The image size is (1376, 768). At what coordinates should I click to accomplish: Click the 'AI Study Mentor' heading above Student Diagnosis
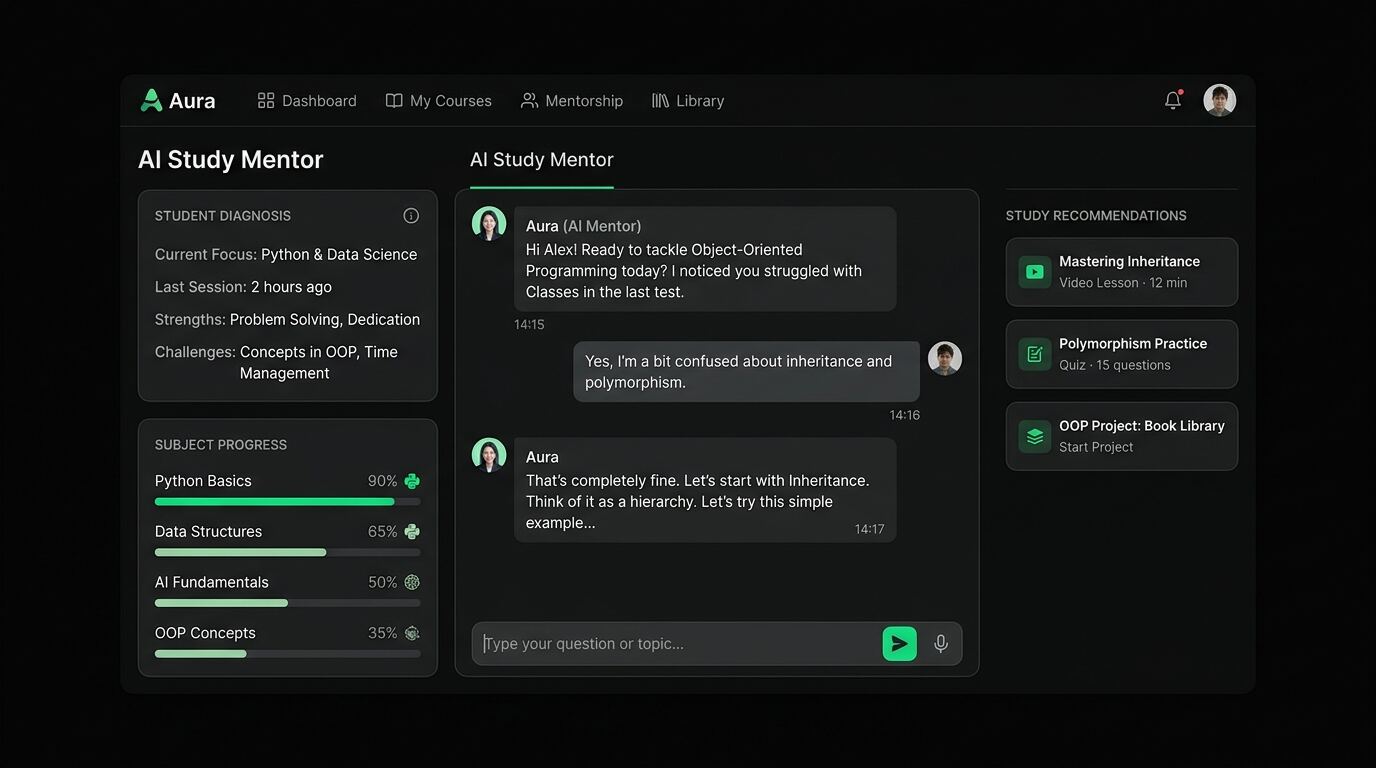[231, 160]
